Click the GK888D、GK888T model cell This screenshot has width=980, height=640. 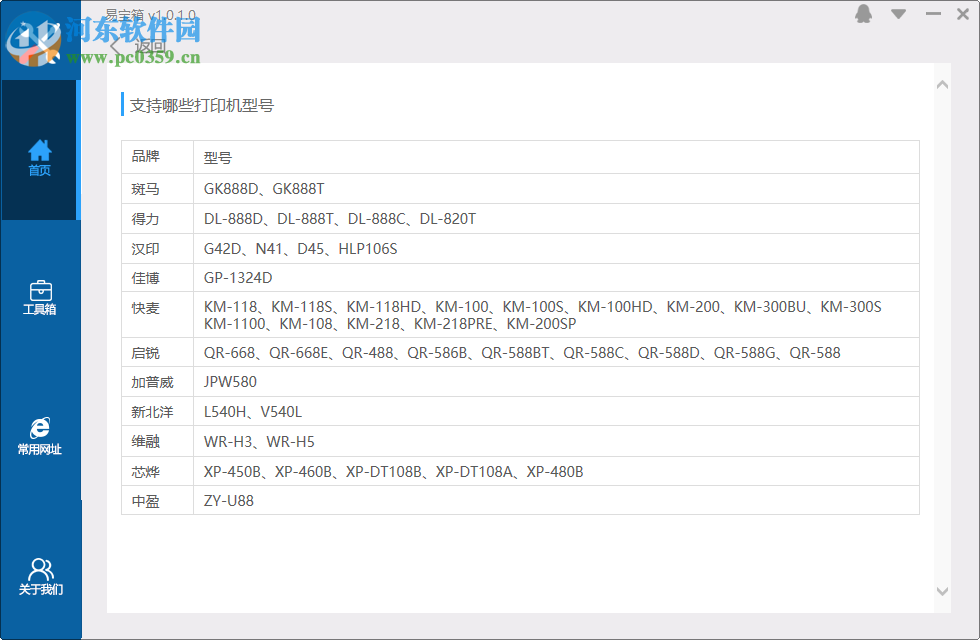[556, 189]
